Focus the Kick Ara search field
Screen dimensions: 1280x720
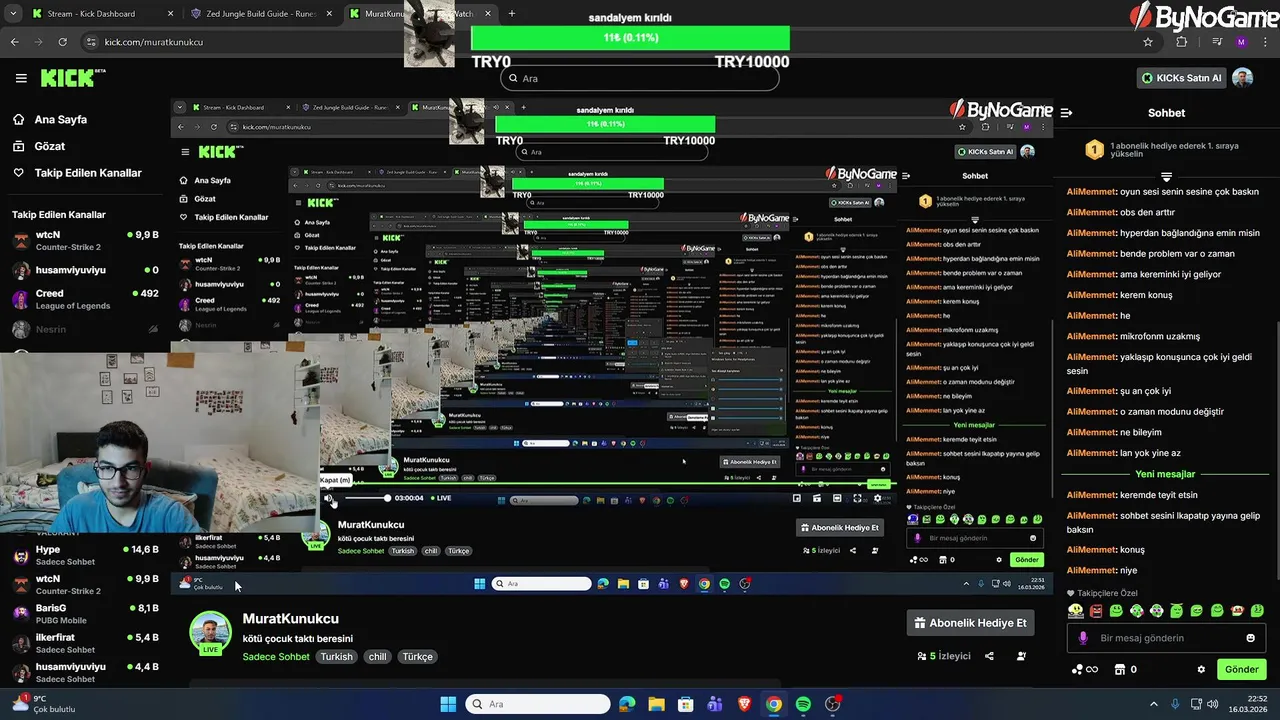(x=640, y=78)
